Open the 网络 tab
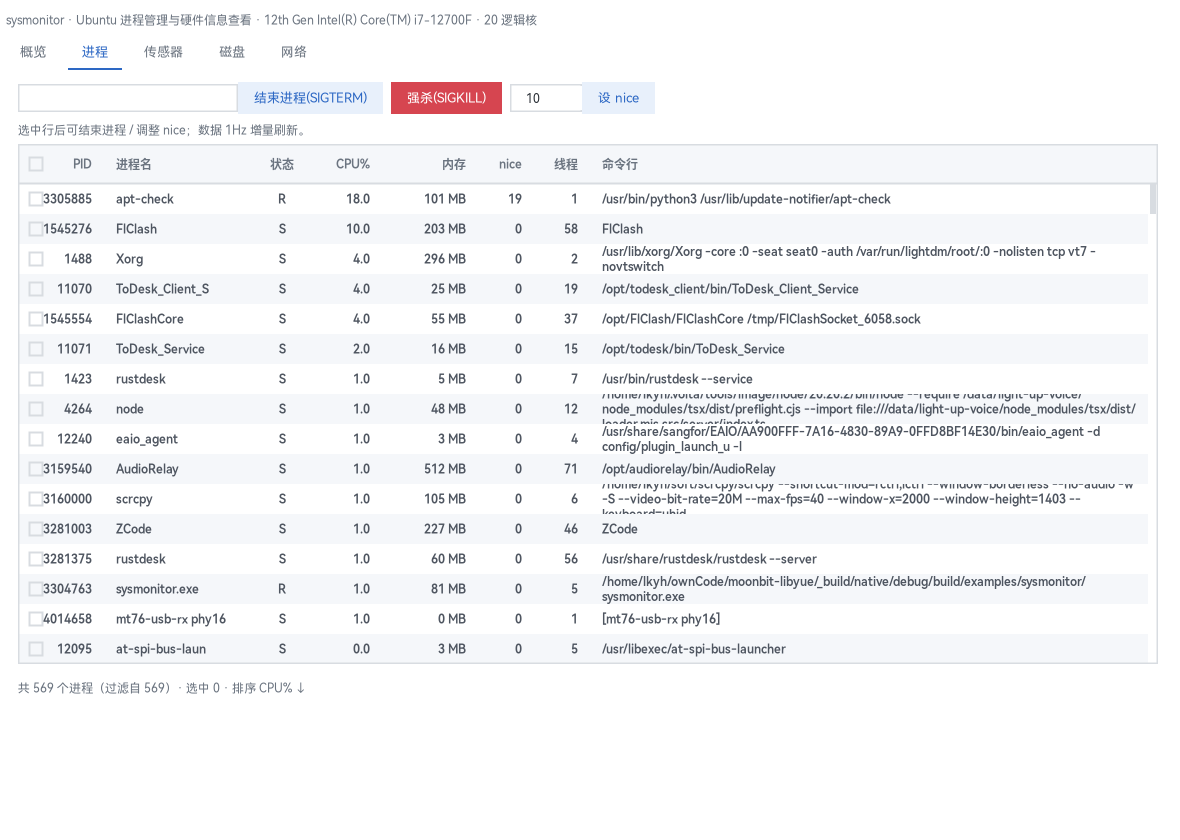Image resolution: width=1180 pixels, height=840 pixels. click(293, 52)
